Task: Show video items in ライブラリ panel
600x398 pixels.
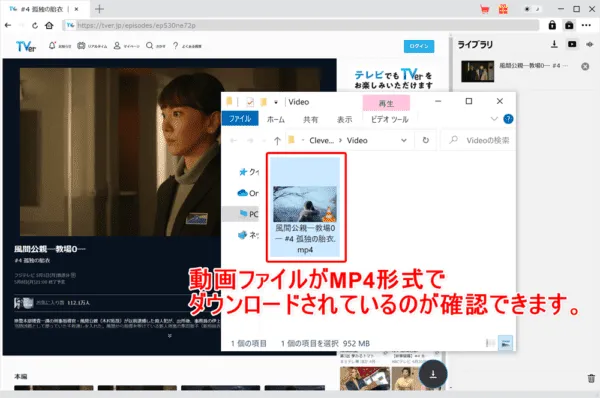Action: [x=572, y=44]
